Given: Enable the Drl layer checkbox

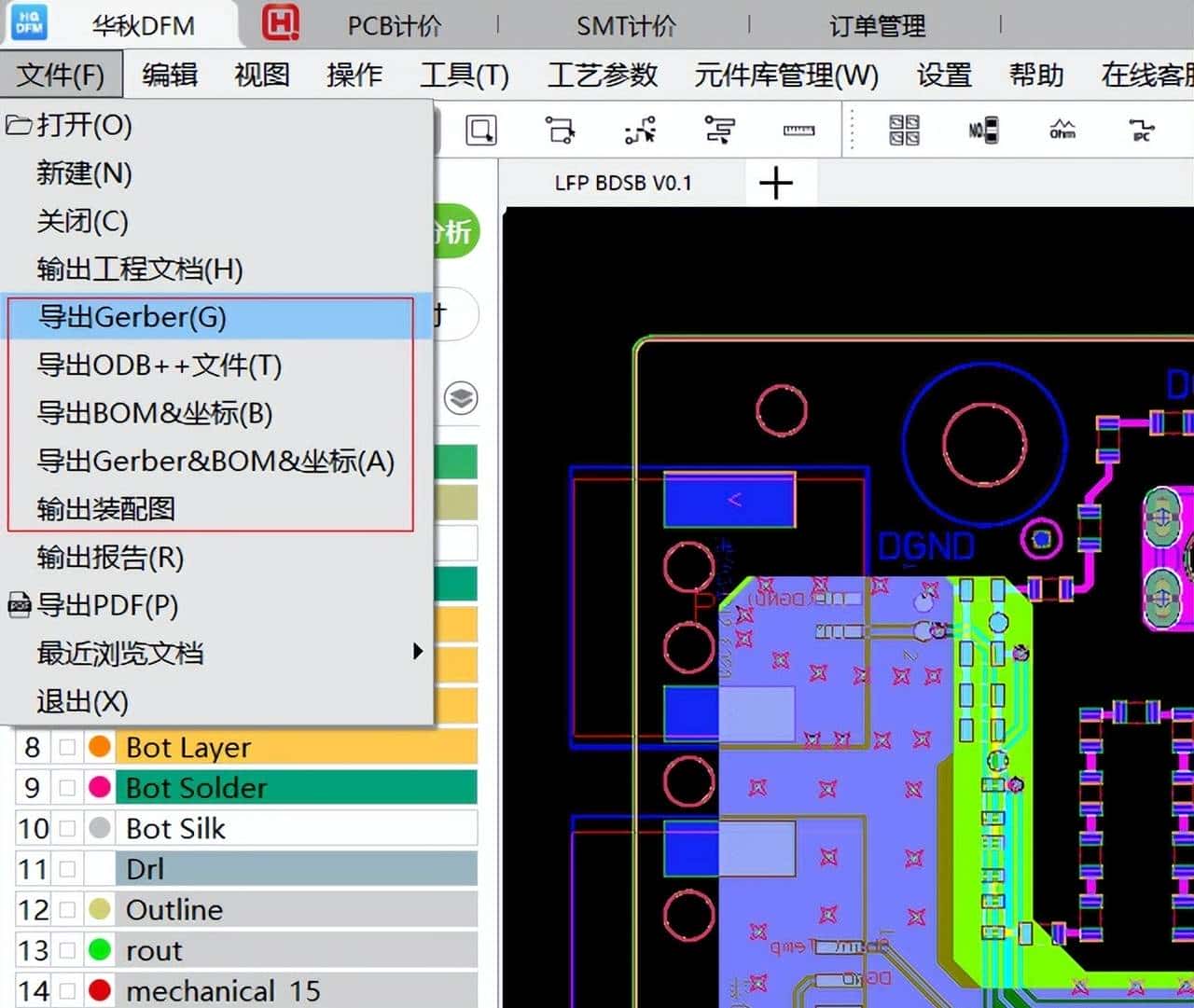Looking at the screenshot, I should 65,868.
